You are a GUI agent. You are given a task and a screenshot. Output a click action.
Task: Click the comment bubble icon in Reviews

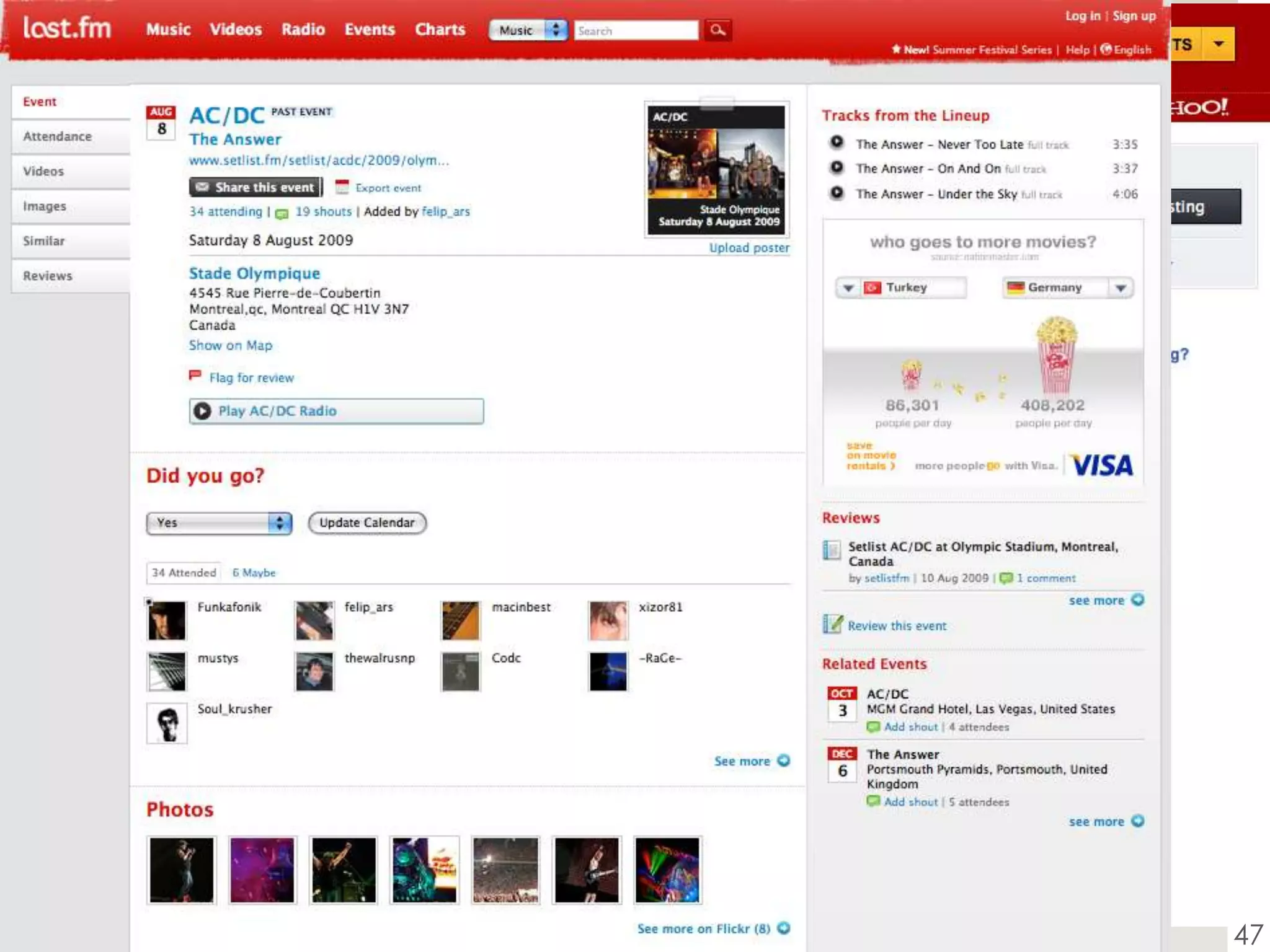click(x=1006, y=578)
